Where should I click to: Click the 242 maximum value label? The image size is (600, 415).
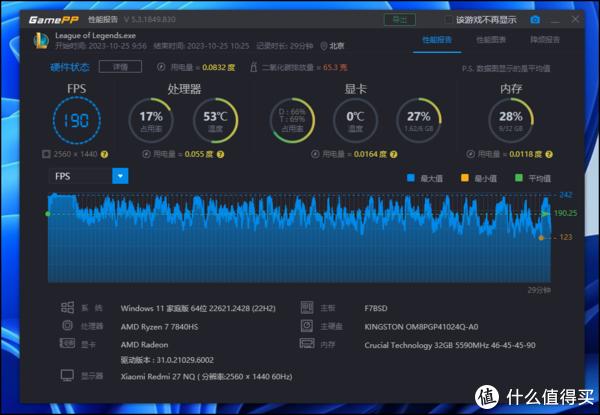(566, 195)
